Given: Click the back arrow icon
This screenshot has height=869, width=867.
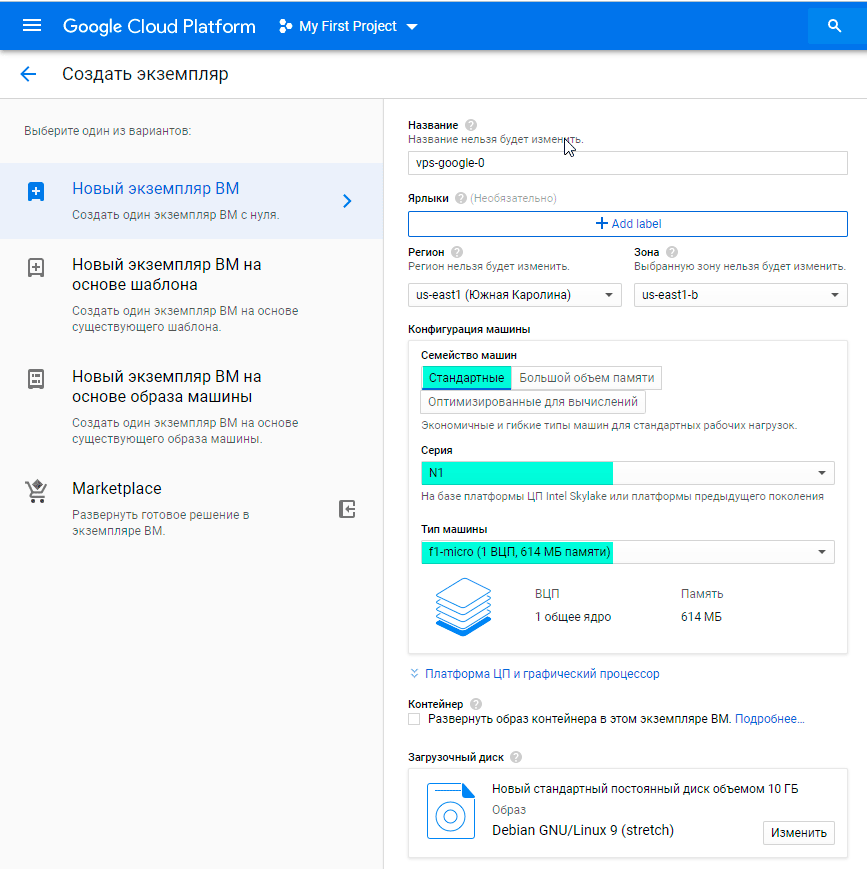Looking at the screenshot, I should [x=28, y=74].
